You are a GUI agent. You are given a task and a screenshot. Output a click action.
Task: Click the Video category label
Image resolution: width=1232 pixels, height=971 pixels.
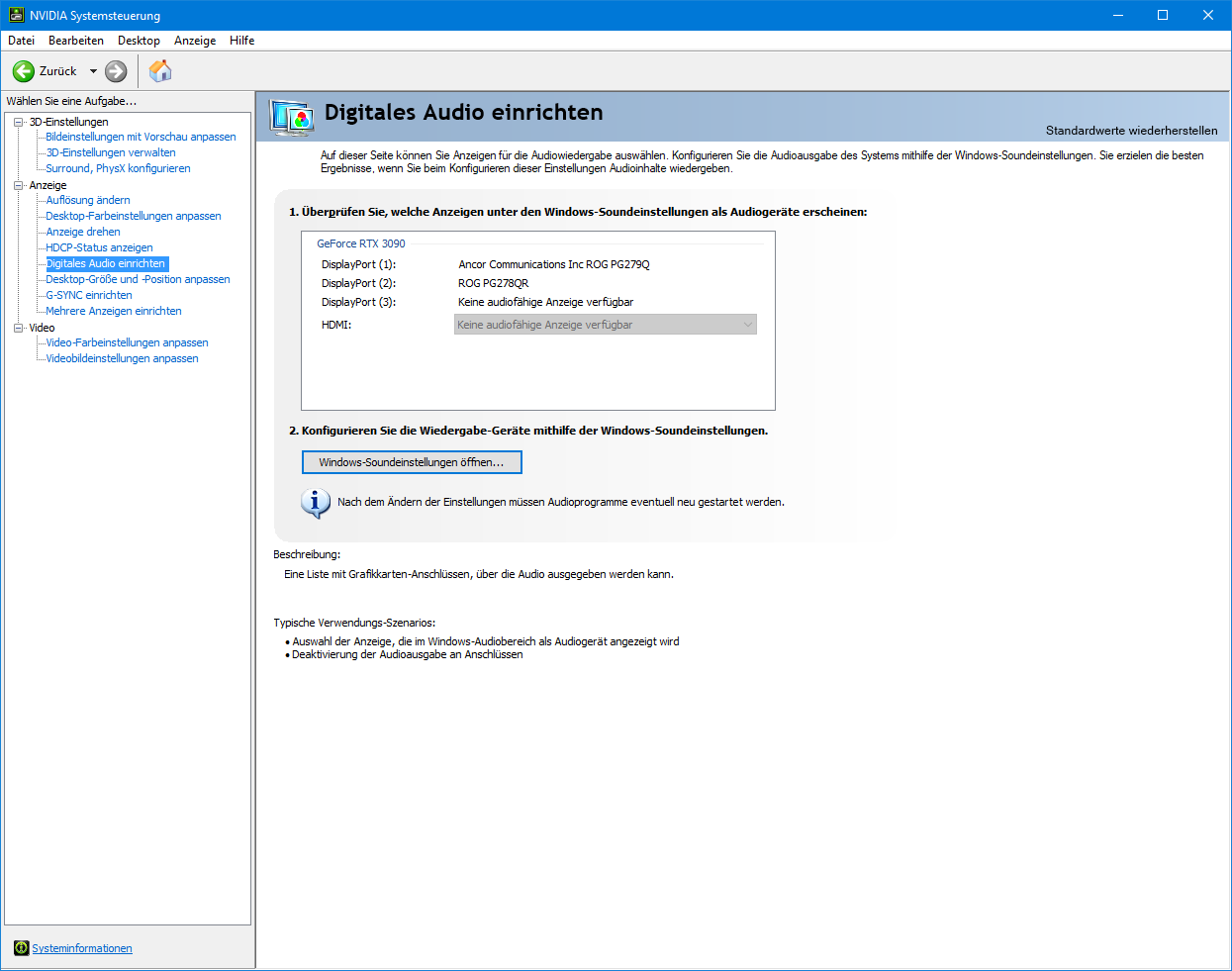point(42,328)
